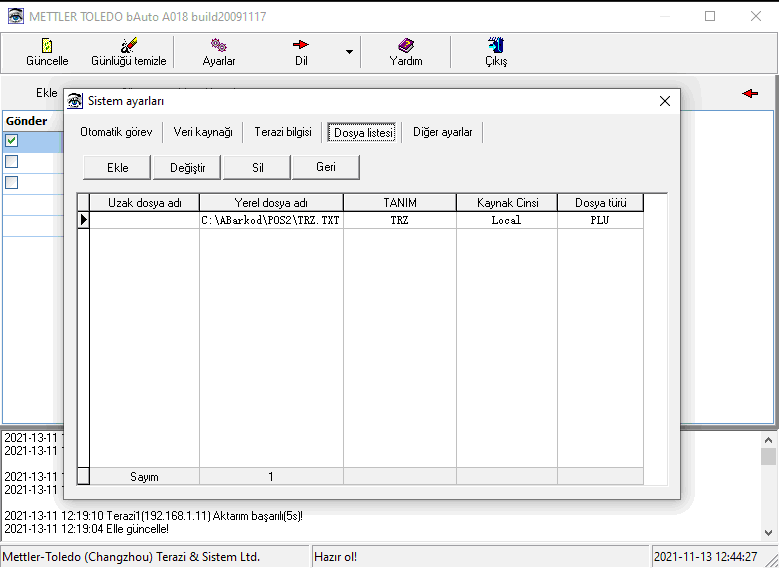Open the Terazi bilgisi tab
This screenshot has height=568, width=779.
(x=283, y=132)
